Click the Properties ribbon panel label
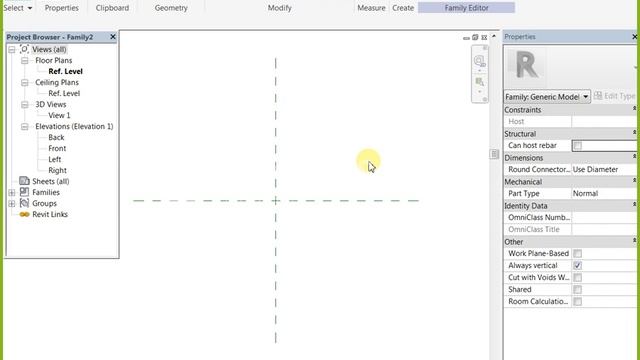The width and height of the screenshot is (640, 360). point(62,8)
